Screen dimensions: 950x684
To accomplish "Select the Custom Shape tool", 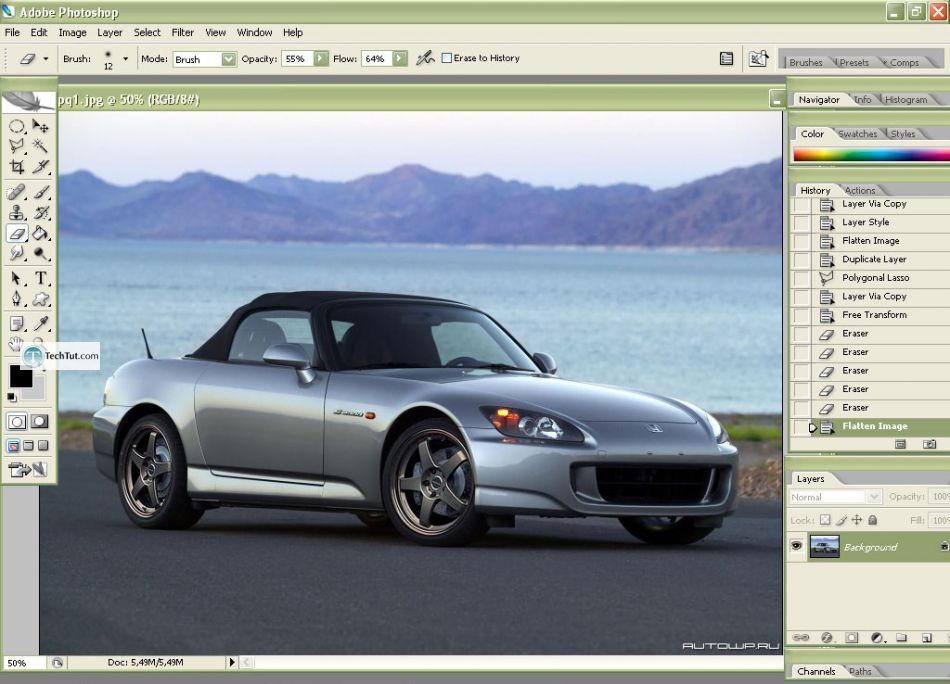I will tap(41, 299).
